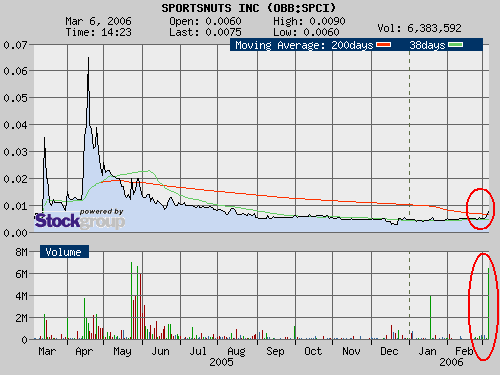500x375 pixels.
Task: Click the Oct month axis label
Action: coord(313,351)
